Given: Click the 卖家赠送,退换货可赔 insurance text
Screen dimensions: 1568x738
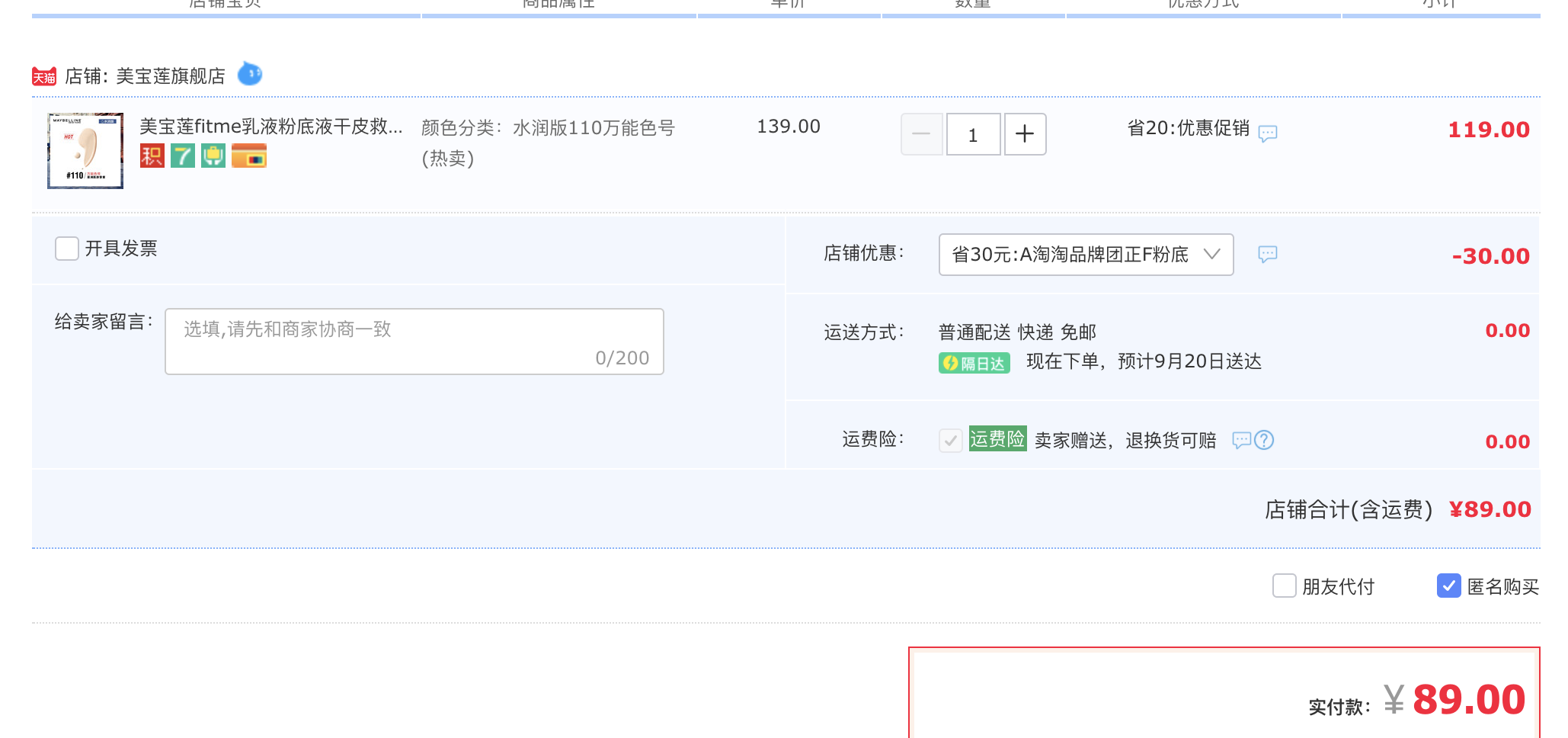Looking at the screenshot, I should [x=1125, y=440].
